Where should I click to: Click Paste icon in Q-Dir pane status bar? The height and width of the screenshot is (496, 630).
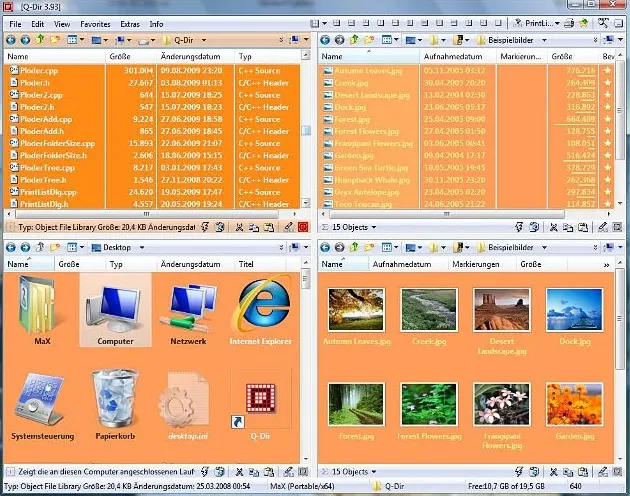pos(268,227)
